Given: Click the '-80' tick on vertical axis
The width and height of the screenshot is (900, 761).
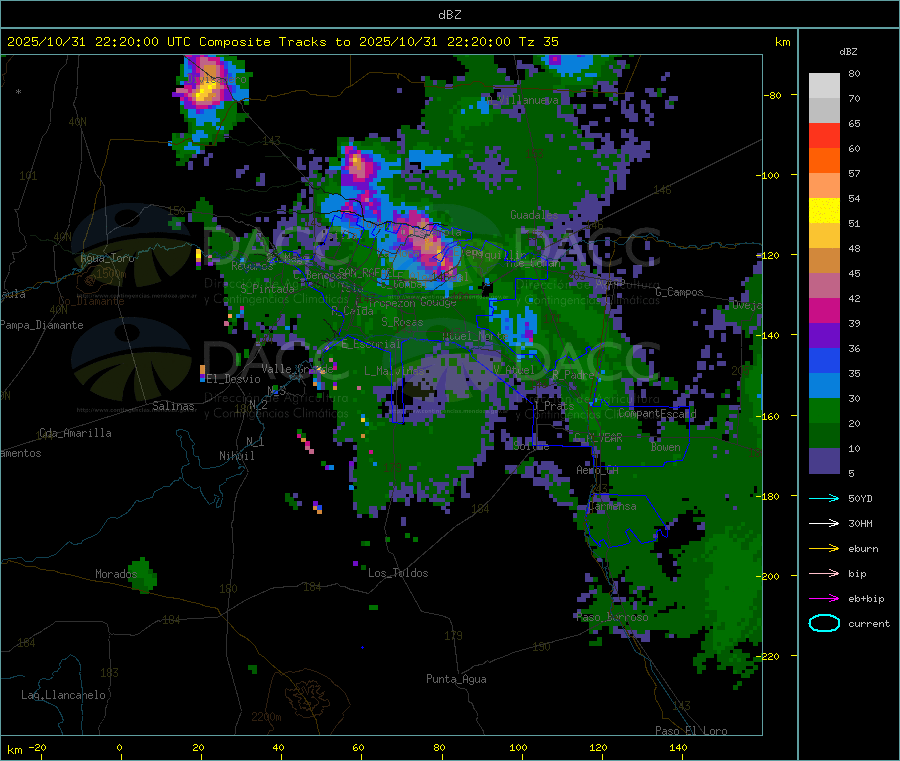Looking at the screenshot, I should (x=773, y=95).
